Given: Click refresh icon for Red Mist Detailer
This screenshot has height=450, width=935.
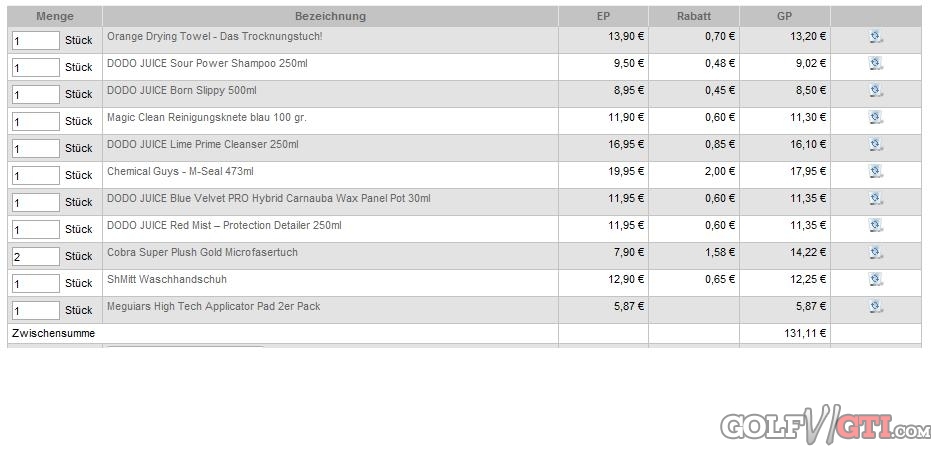Looking at the screenshot, I should tap(876, 226).
